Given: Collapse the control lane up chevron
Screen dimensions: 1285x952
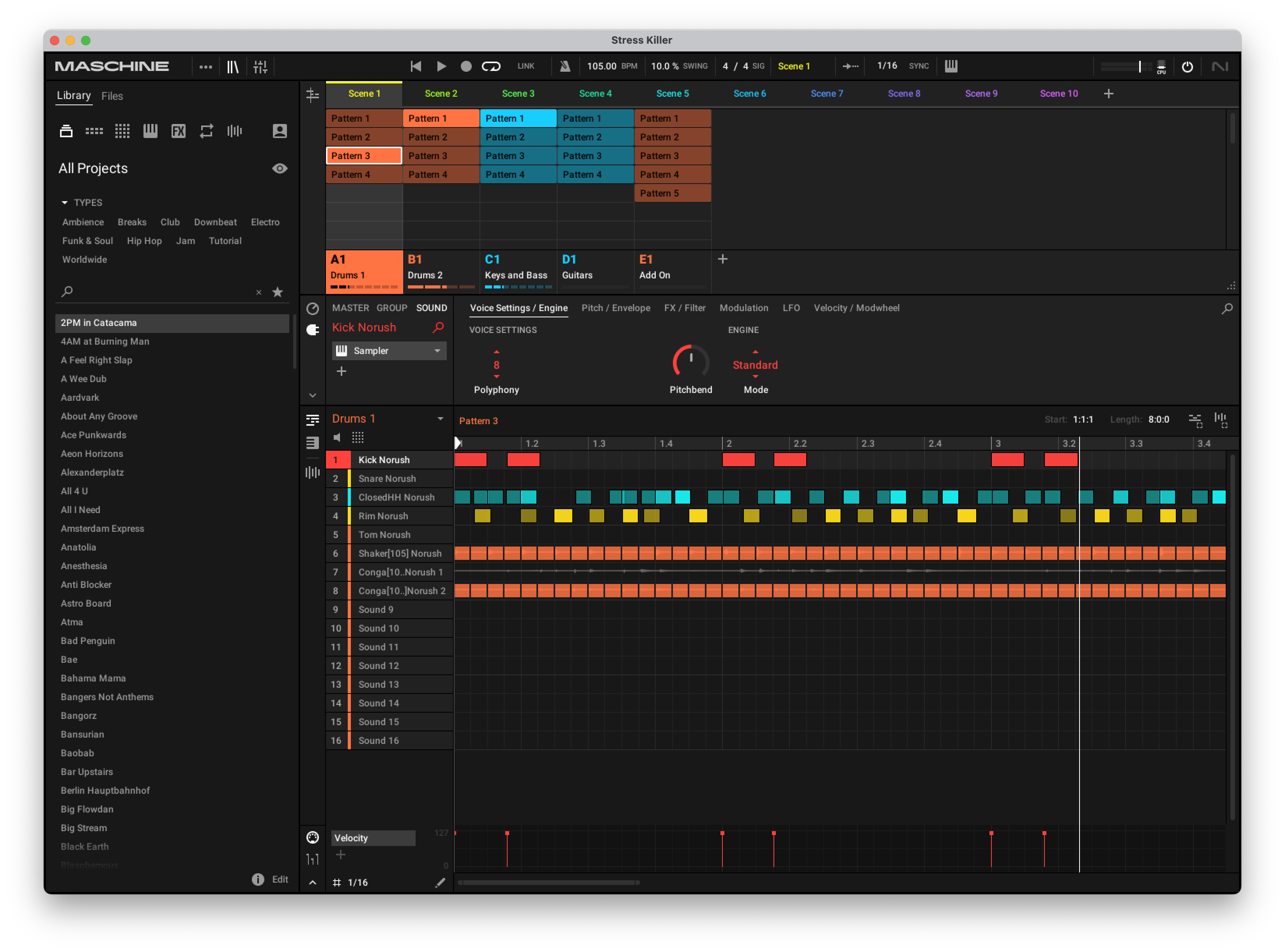Looking at the screenshot, I should pos(312,883).
